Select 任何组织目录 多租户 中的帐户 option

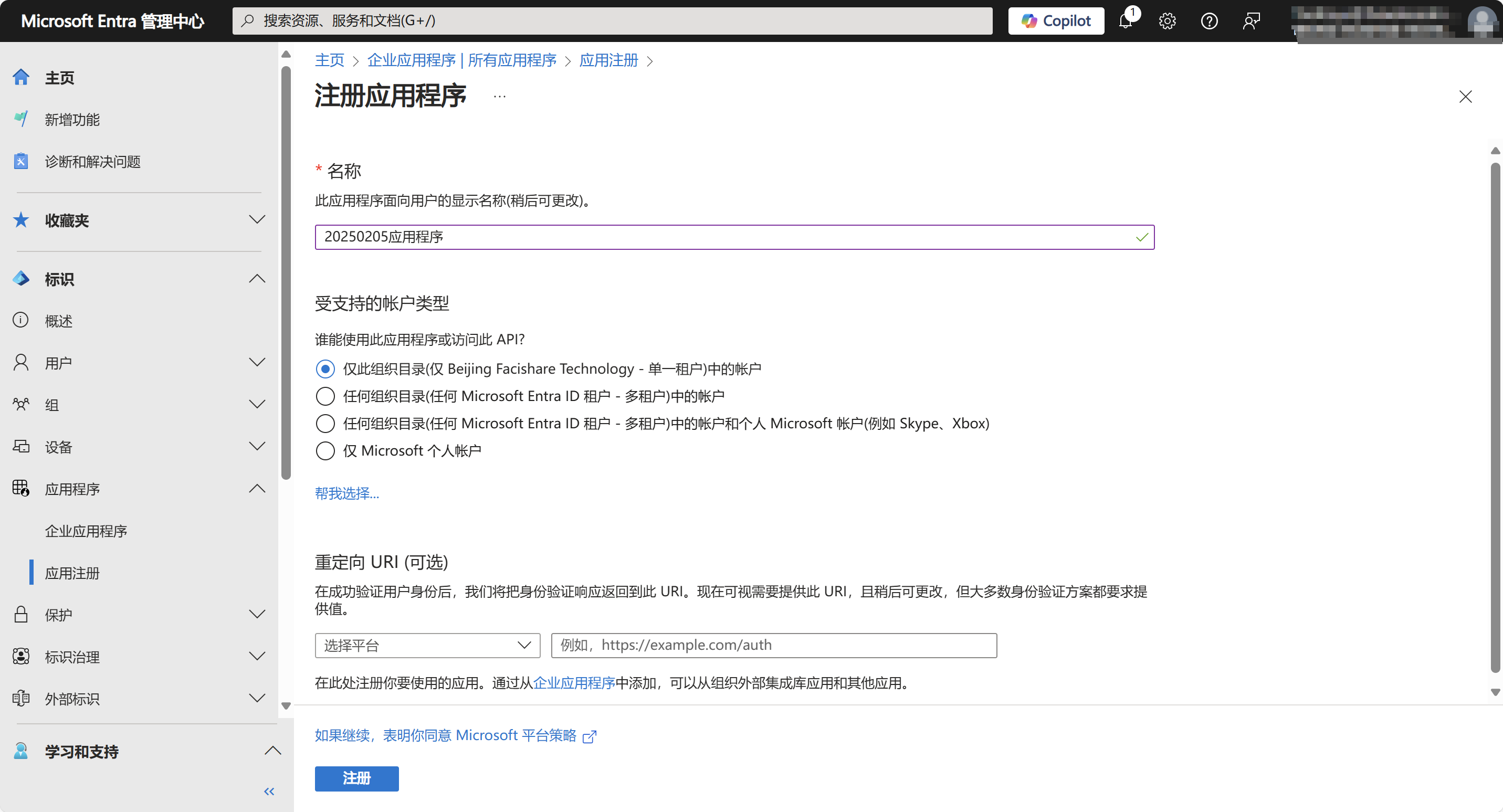pyautogui.click(x=325, y=396)
